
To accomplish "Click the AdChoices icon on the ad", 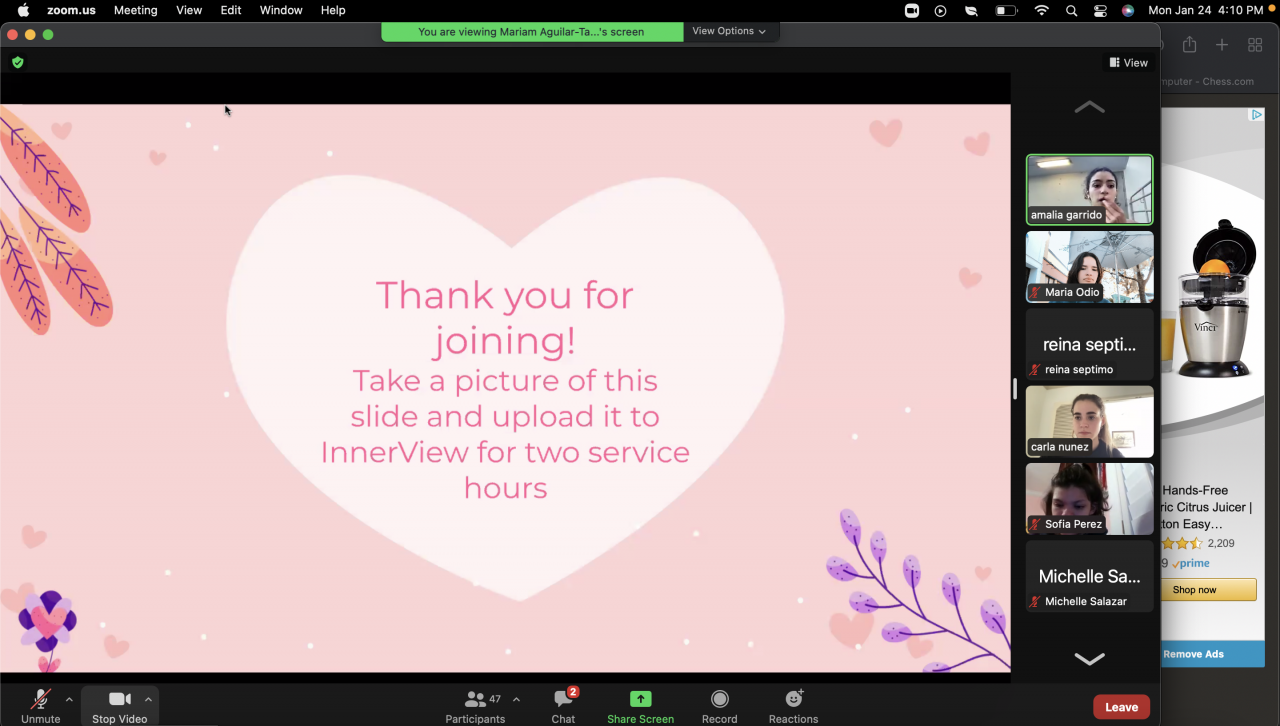I will pyautogui.click(x=1257, y=115).
